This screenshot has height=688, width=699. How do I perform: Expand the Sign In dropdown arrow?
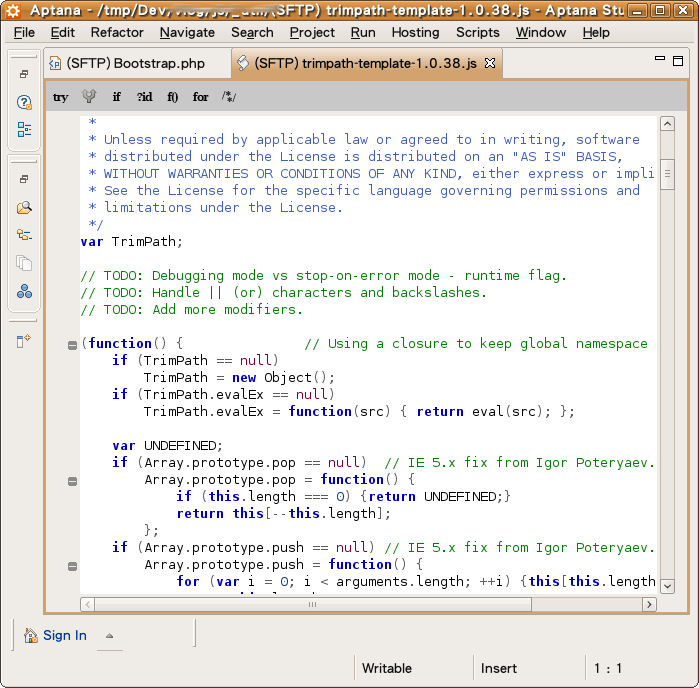(x=109, y=636)
